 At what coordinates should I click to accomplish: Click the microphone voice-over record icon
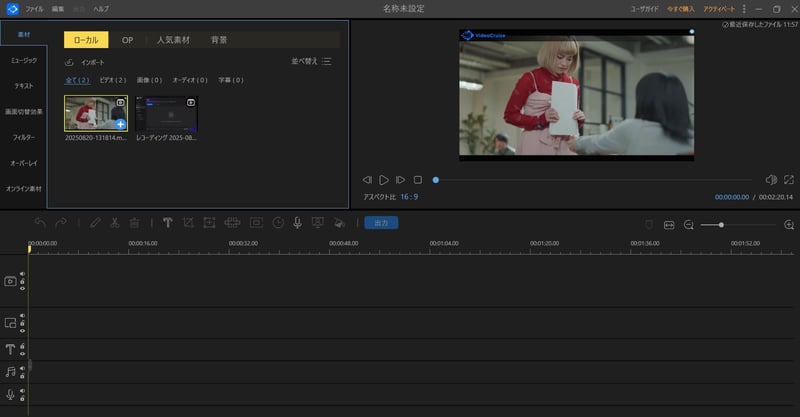pyautogui.click(x=298, y=223)
